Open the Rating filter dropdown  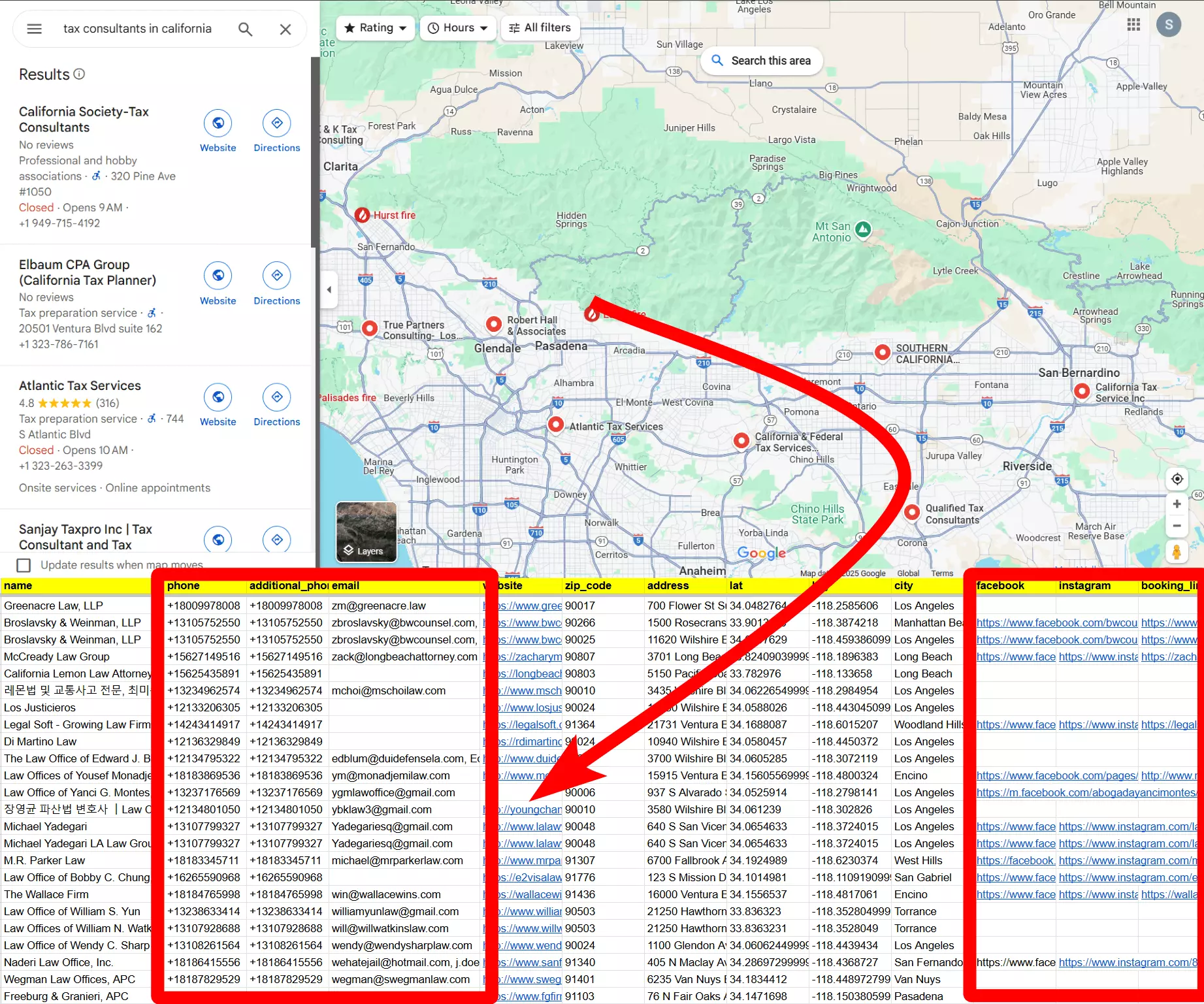pos(375,27)
